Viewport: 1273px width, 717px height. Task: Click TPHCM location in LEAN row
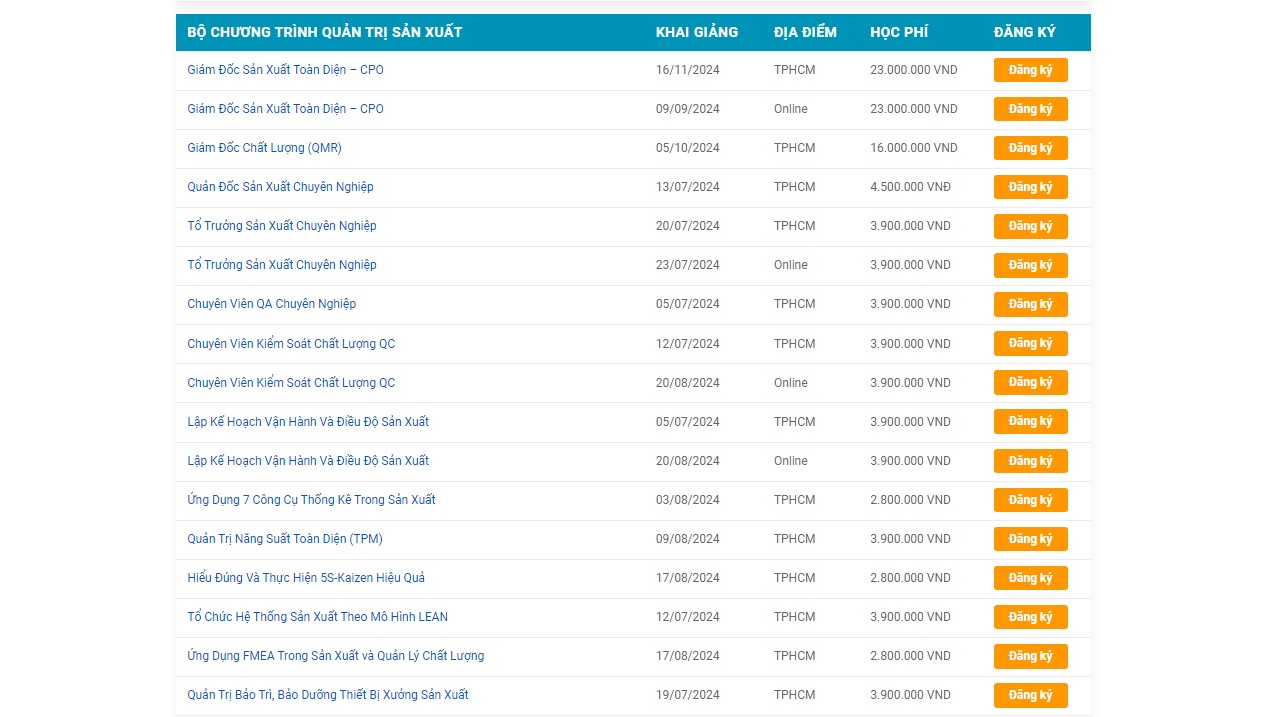(795, 617)
